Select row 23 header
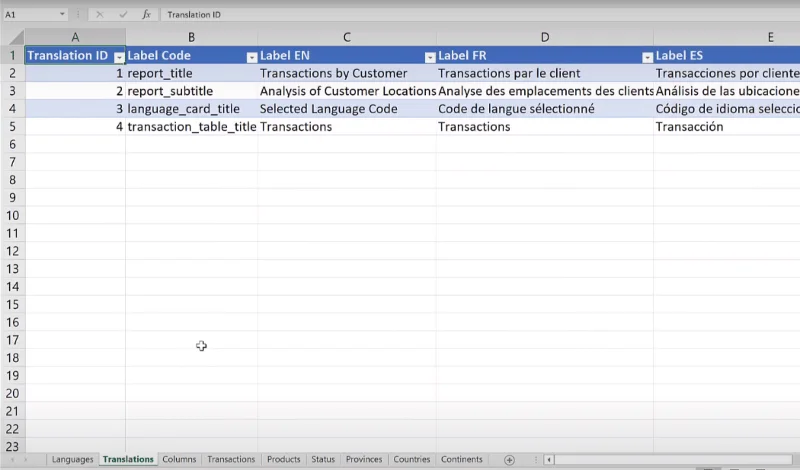800x470 pixels. (x=12, y=447)
